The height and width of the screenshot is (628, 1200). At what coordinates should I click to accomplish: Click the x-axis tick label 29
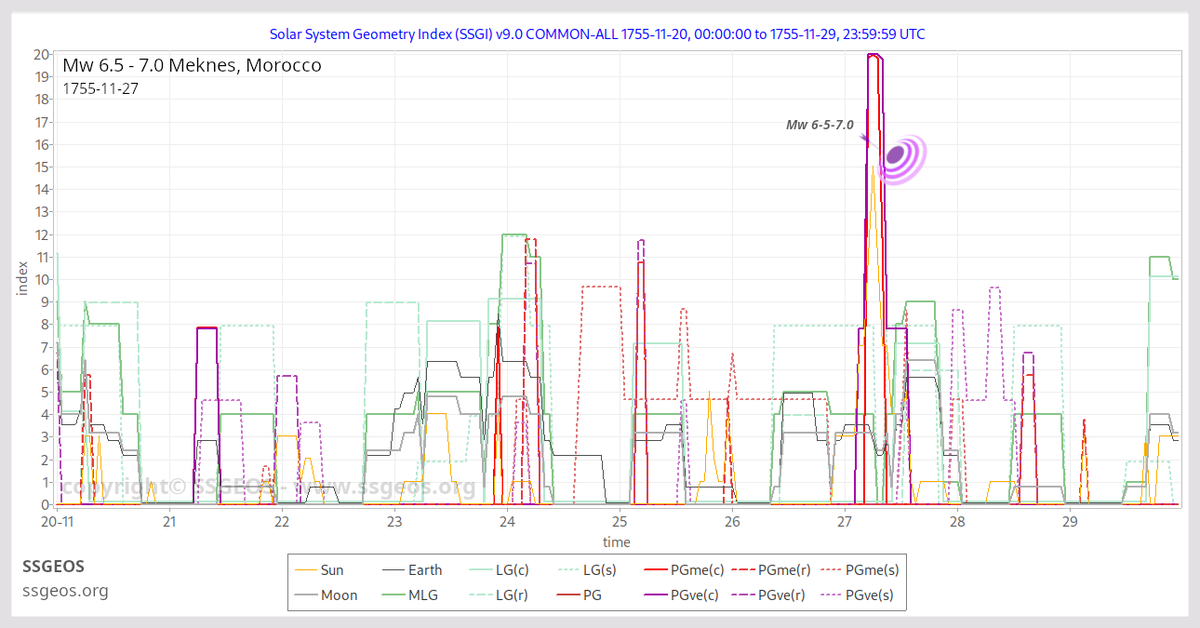coord(1070,521)
